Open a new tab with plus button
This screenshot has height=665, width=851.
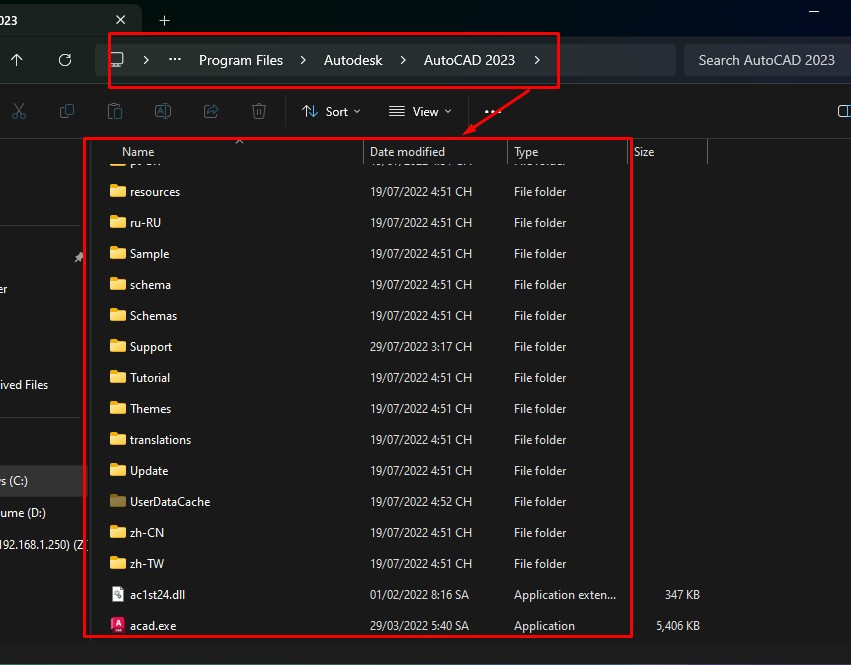click(164, 21)
